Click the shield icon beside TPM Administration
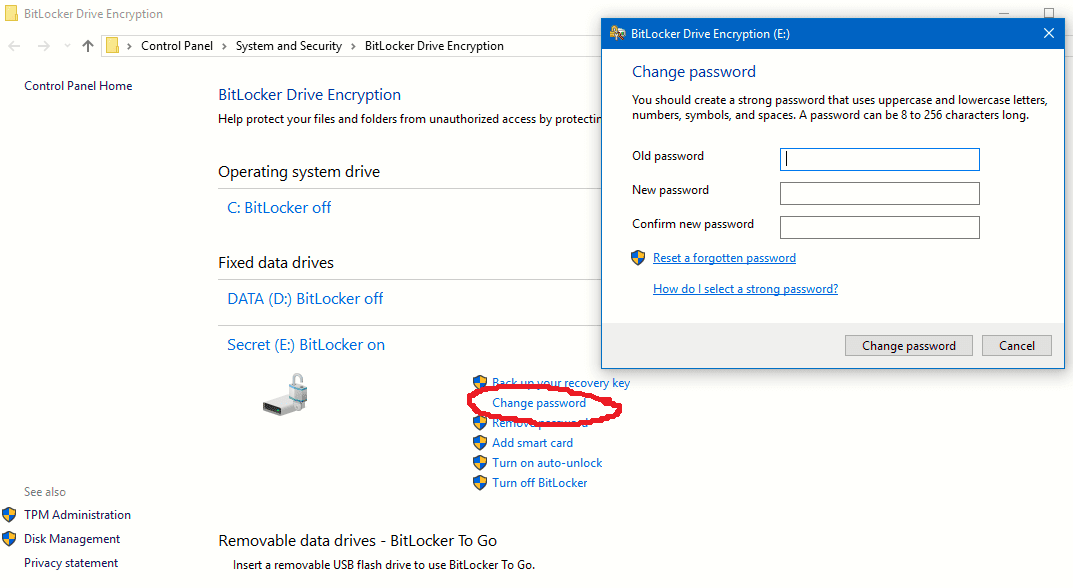1073x588 pixels. pos(9,515)
